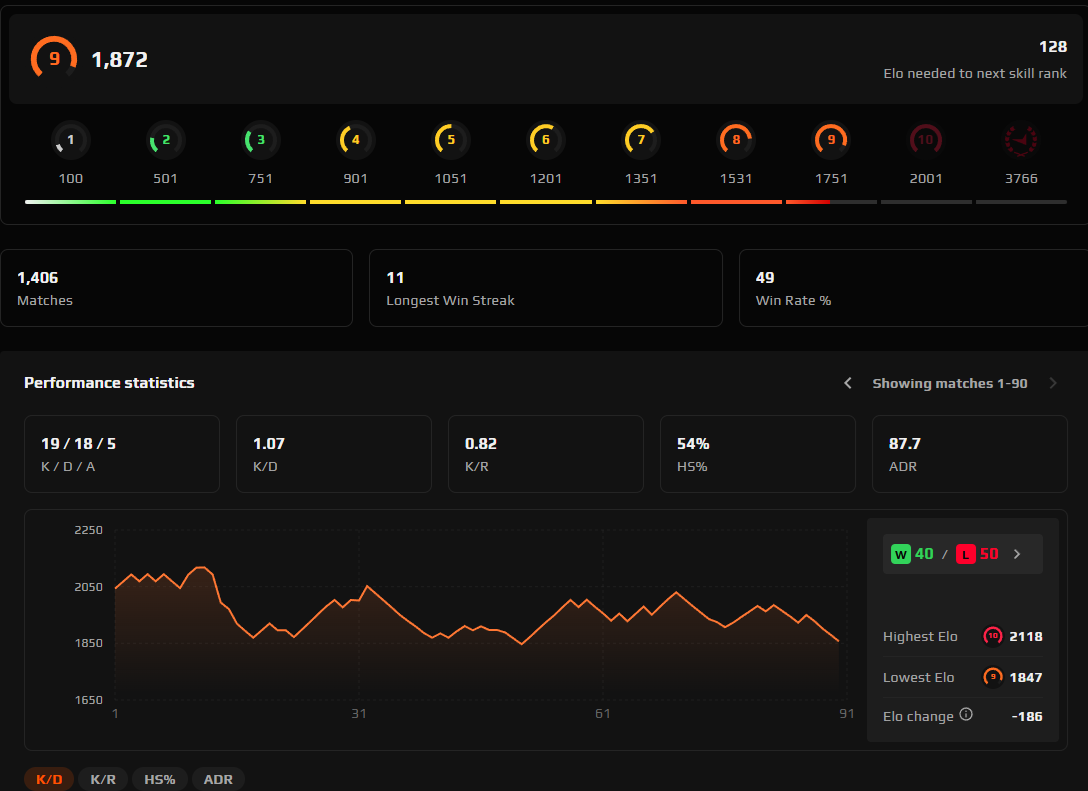Click the progress bar under level 8
The image size is (1088, 791).
tap(736, 202)
